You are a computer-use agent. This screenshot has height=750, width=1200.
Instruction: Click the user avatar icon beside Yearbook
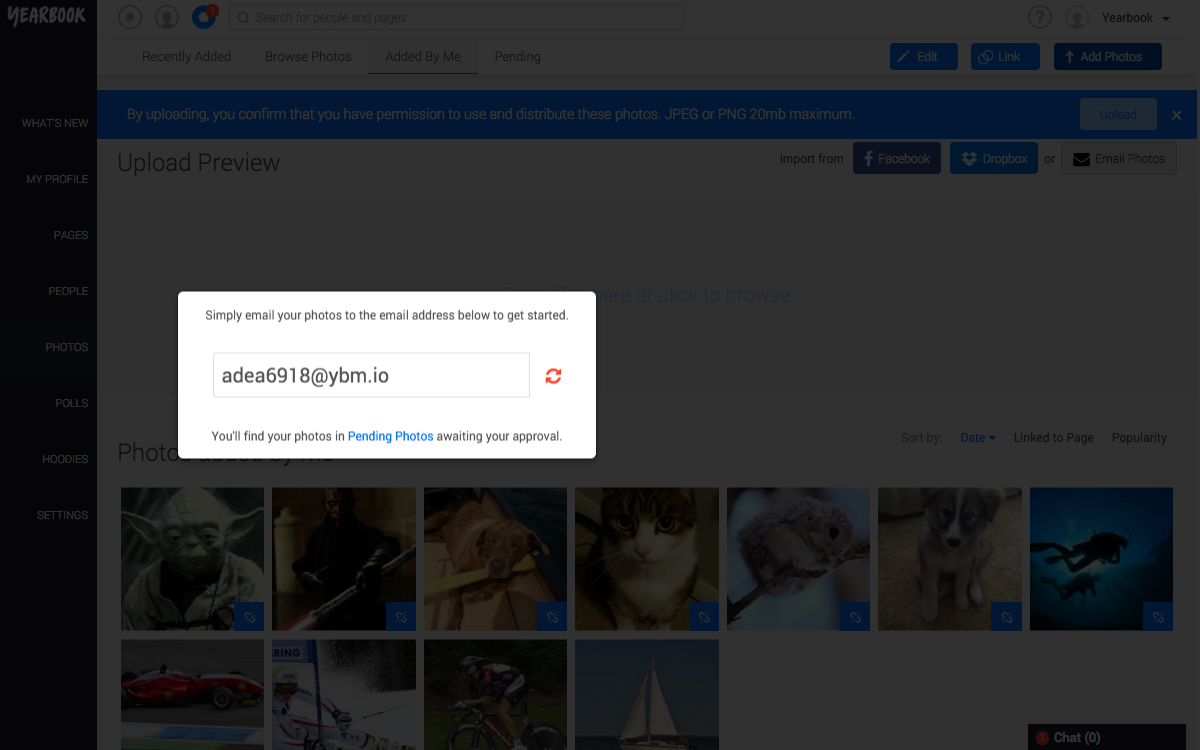coord(1077,17)
